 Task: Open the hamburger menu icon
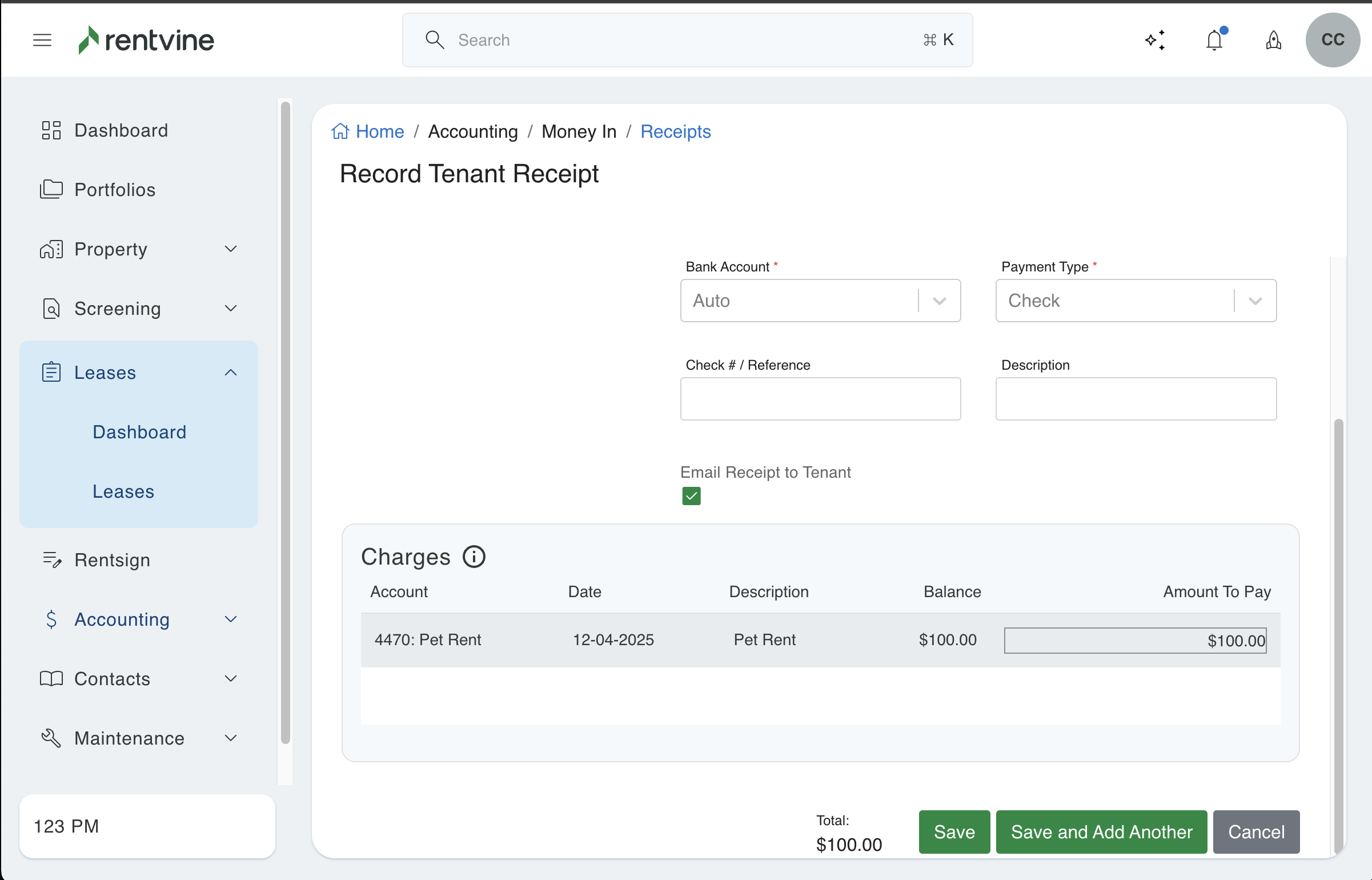tap(42, 40)
